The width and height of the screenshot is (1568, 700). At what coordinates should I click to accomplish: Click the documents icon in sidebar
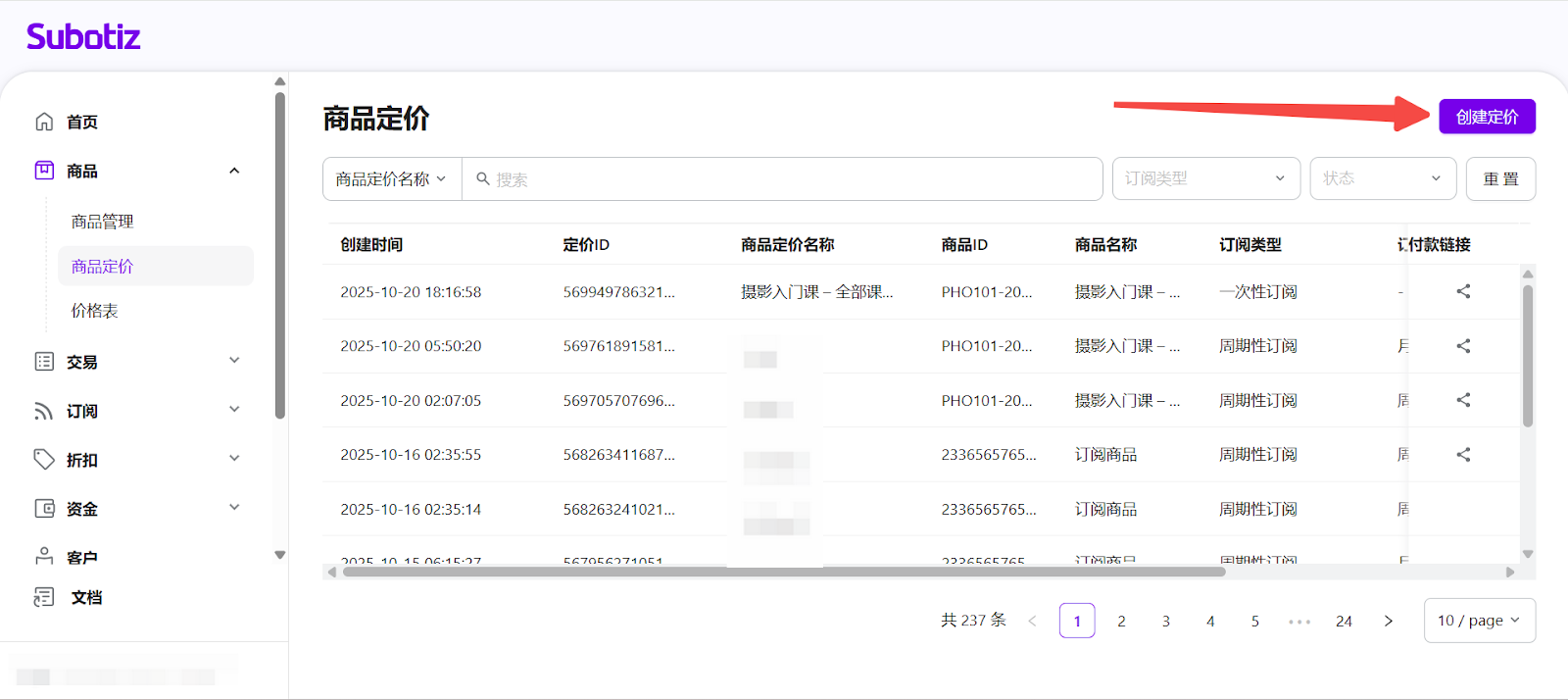(x=44, y=597)
